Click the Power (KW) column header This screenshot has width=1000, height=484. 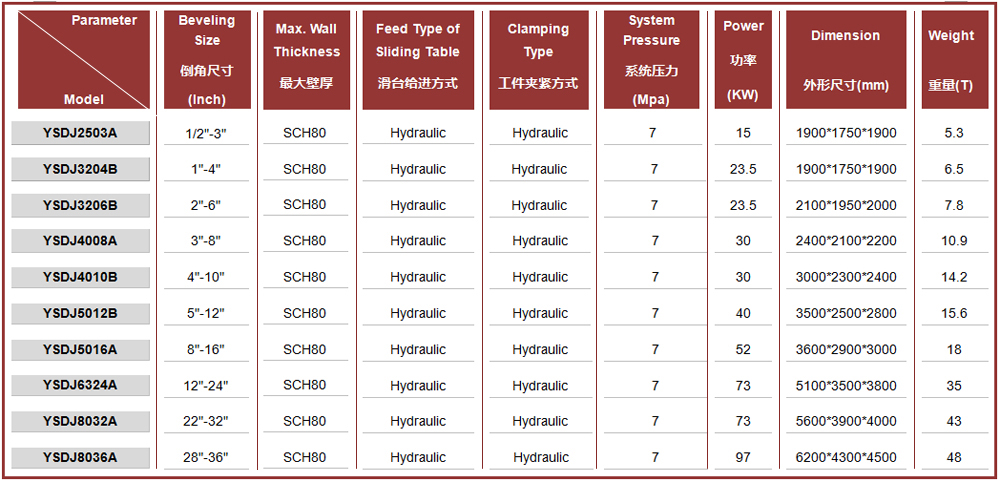[743, 59]
